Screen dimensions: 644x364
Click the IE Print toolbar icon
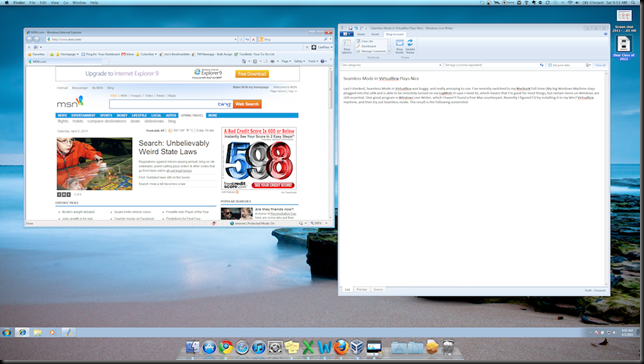[272, 61]
